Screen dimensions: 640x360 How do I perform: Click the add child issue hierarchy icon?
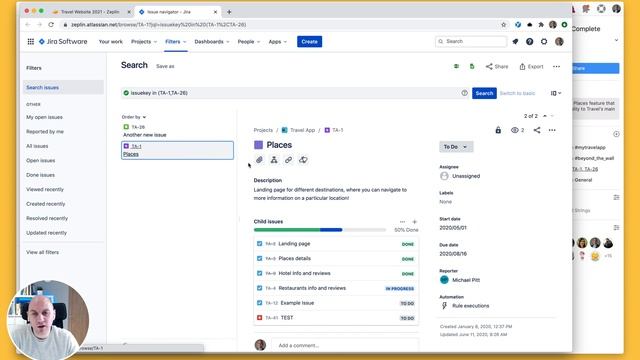[274, 160]
